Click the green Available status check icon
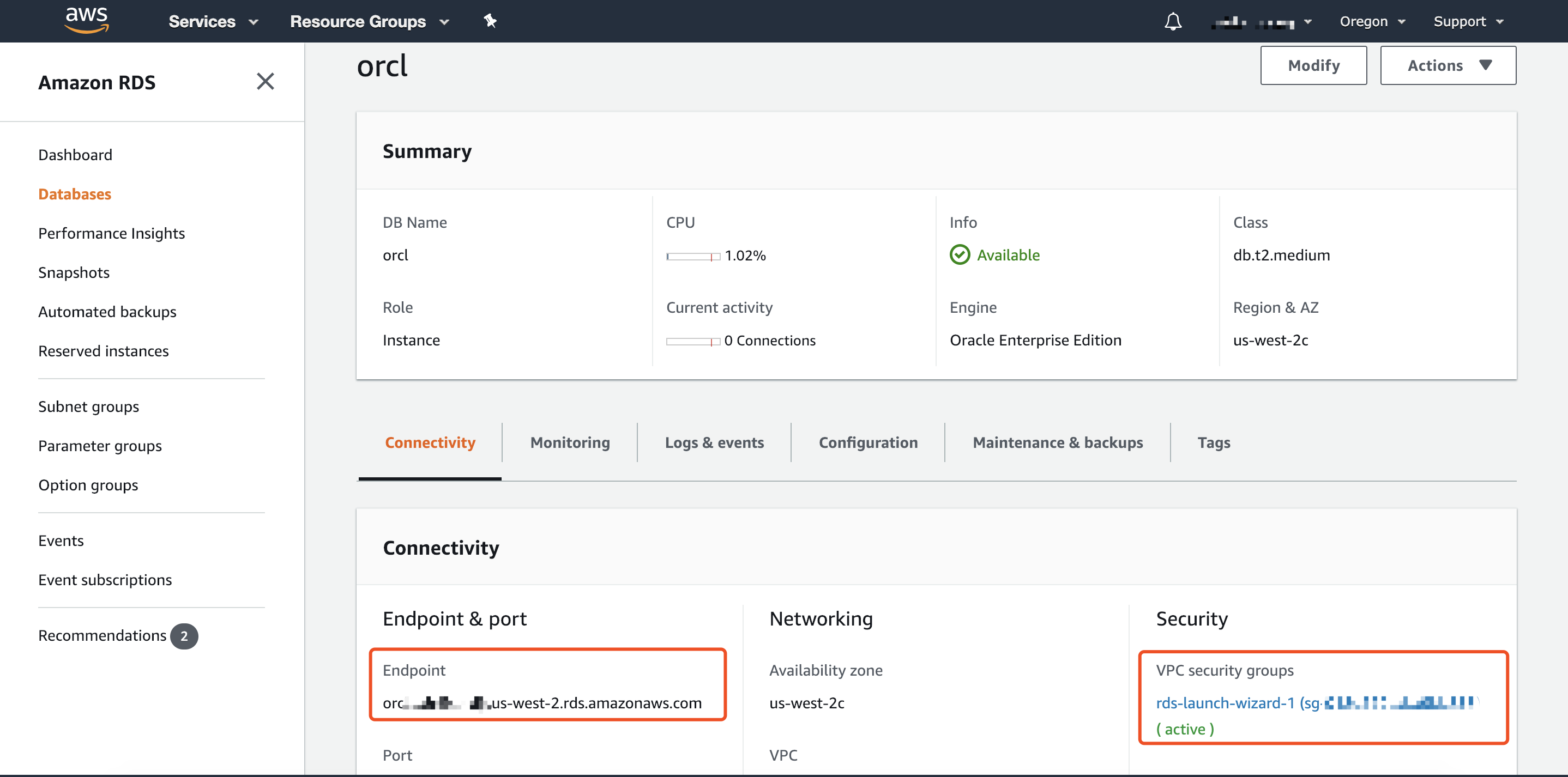The image size is (1568, 777). (960, 254)
